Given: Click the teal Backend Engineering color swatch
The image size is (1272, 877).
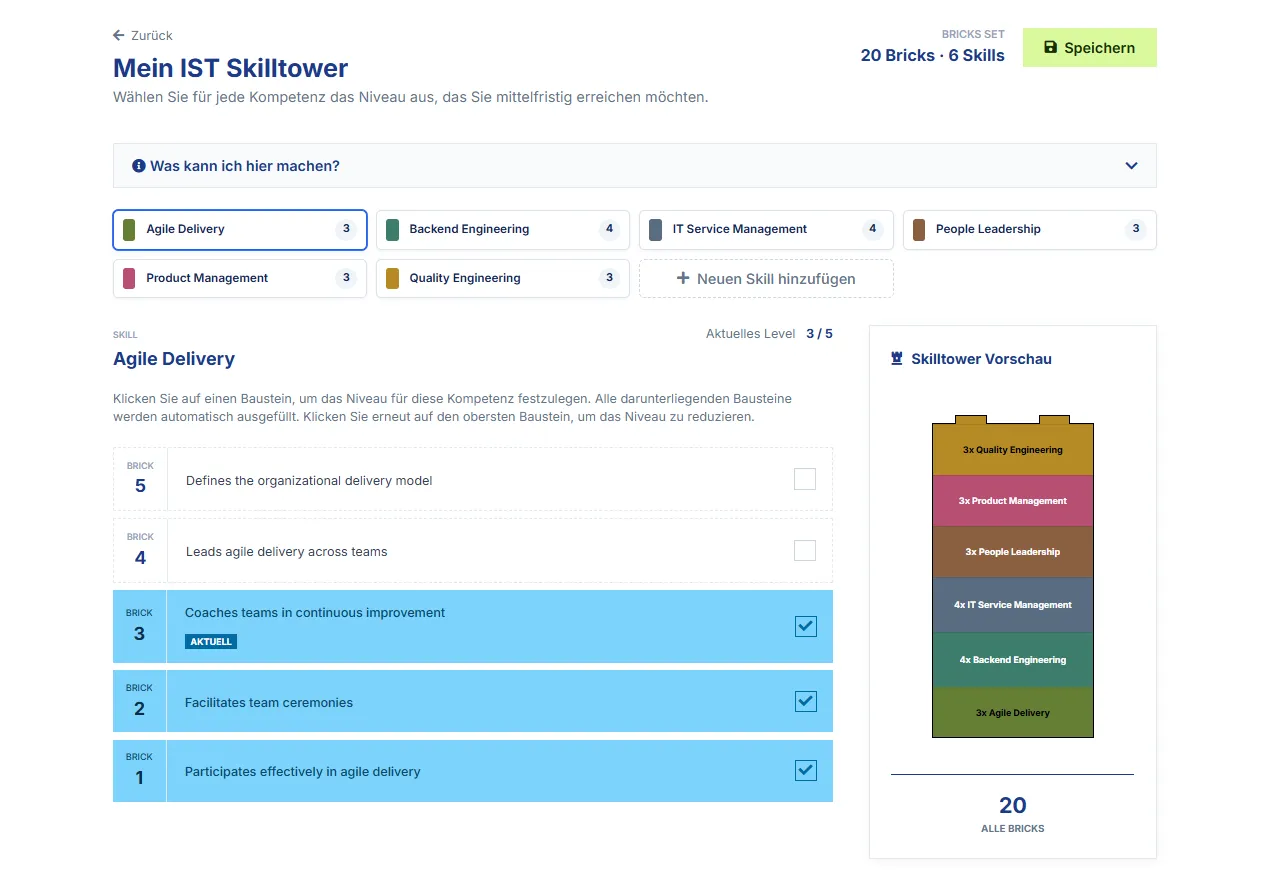Looking at the screenshot, I should [392, 229].
